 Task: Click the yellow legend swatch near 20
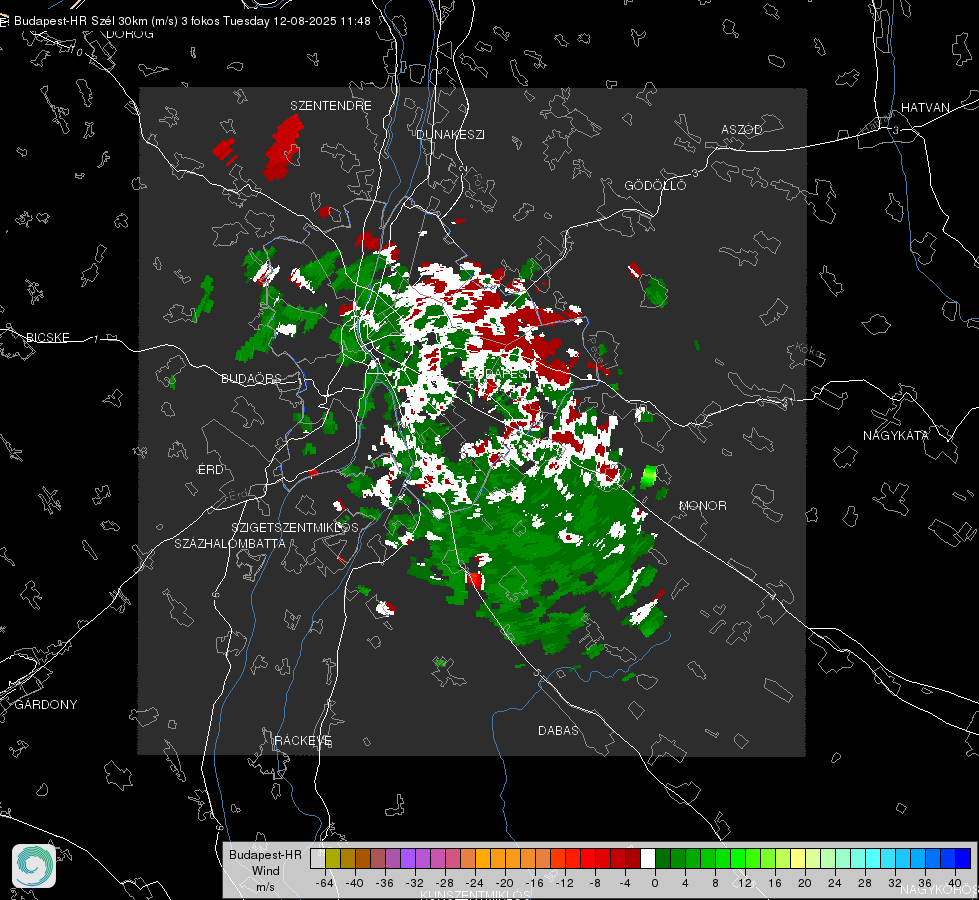coord(798,858)
